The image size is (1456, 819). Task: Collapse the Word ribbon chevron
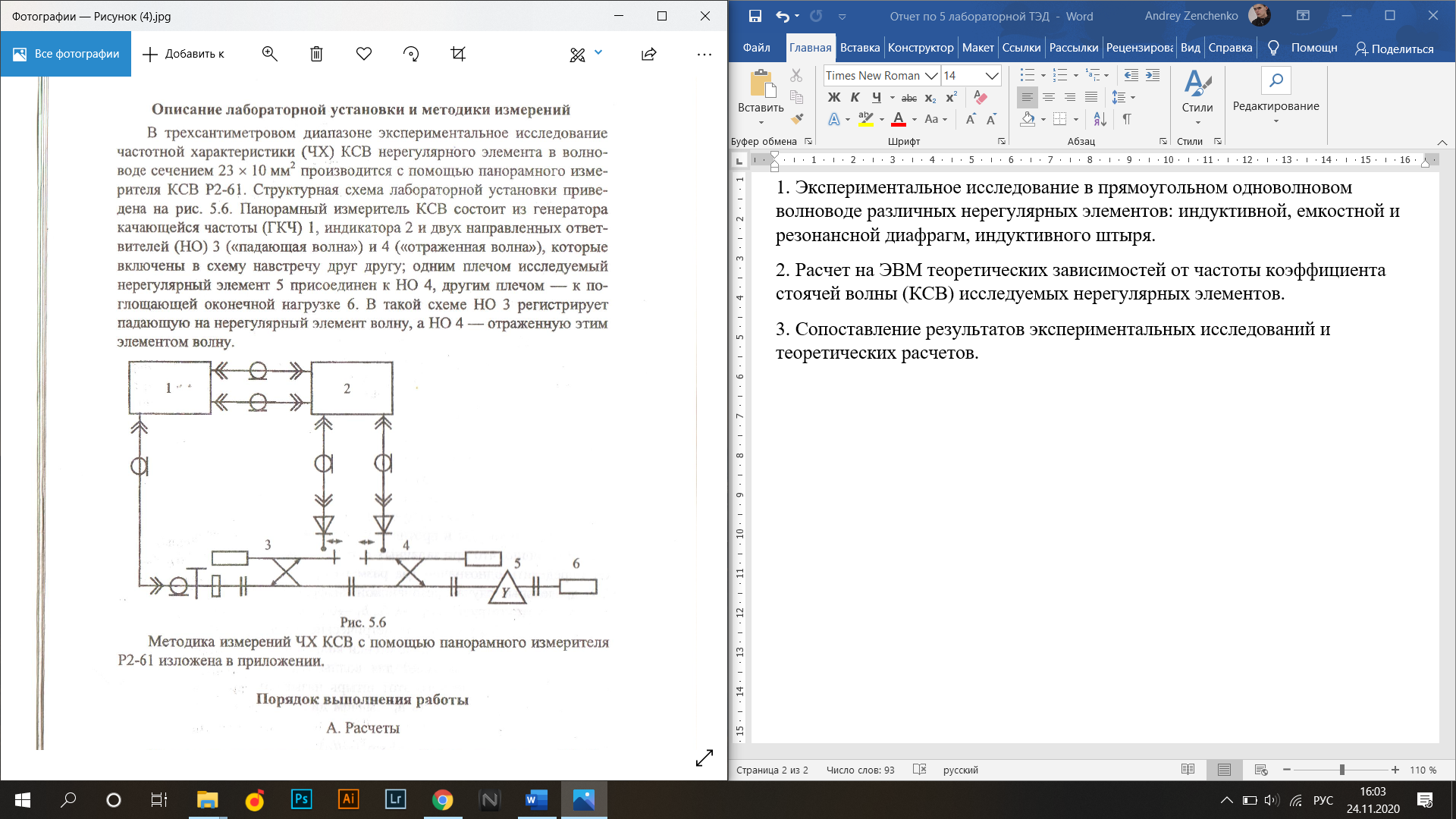[x=1442, y=142]
